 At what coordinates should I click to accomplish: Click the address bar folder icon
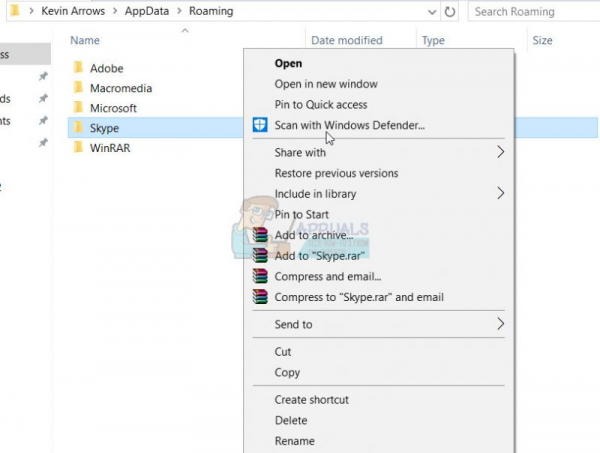[15, 11]
